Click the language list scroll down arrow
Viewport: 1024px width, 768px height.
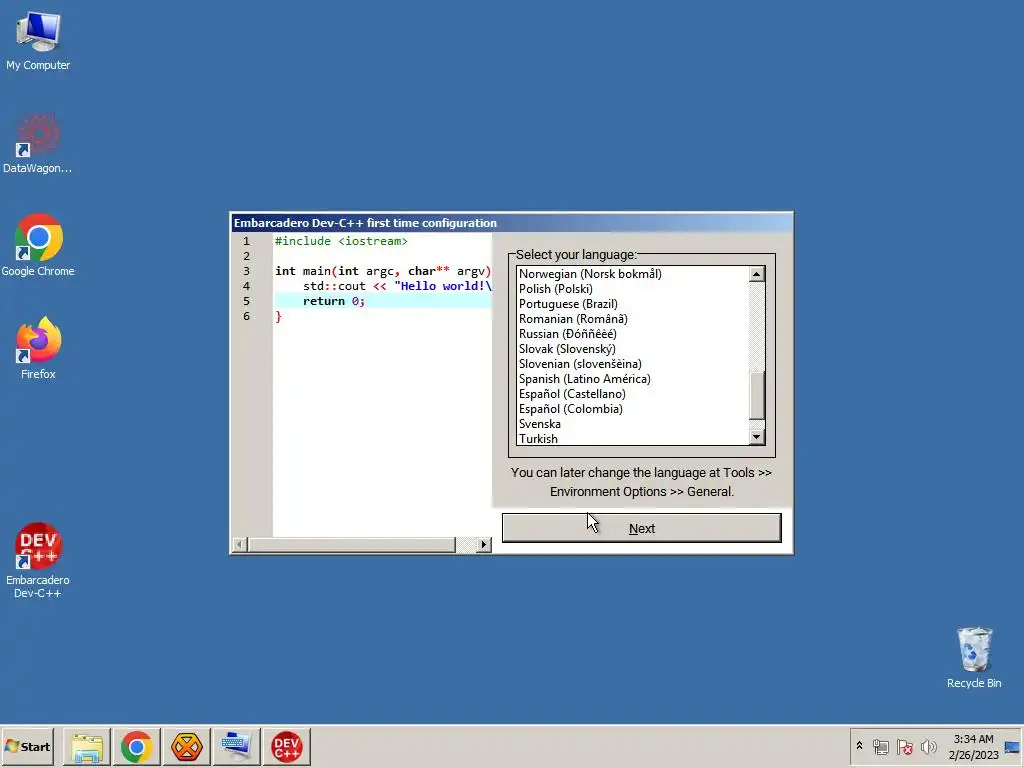[x=756, y=437]
